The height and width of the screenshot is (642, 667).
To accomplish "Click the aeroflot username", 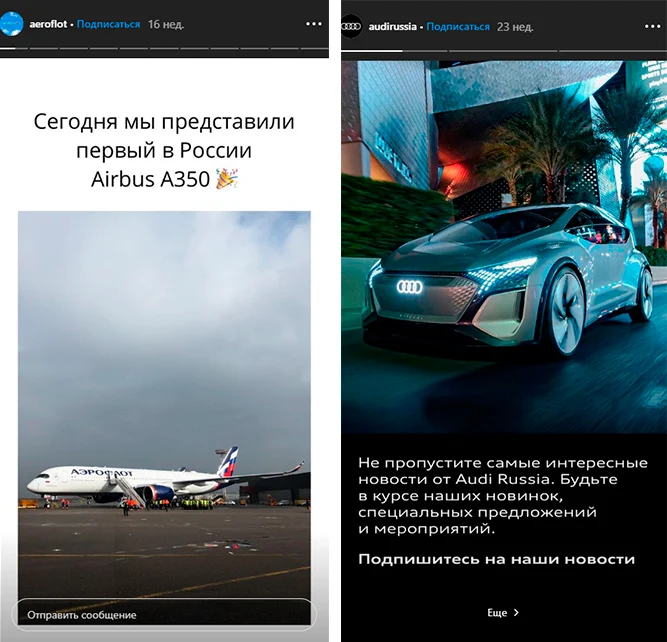I will click(48, 24).
